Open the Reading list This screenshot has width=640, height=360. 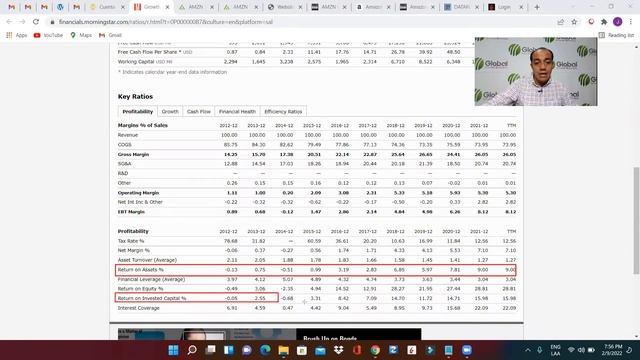pos(616,35)
